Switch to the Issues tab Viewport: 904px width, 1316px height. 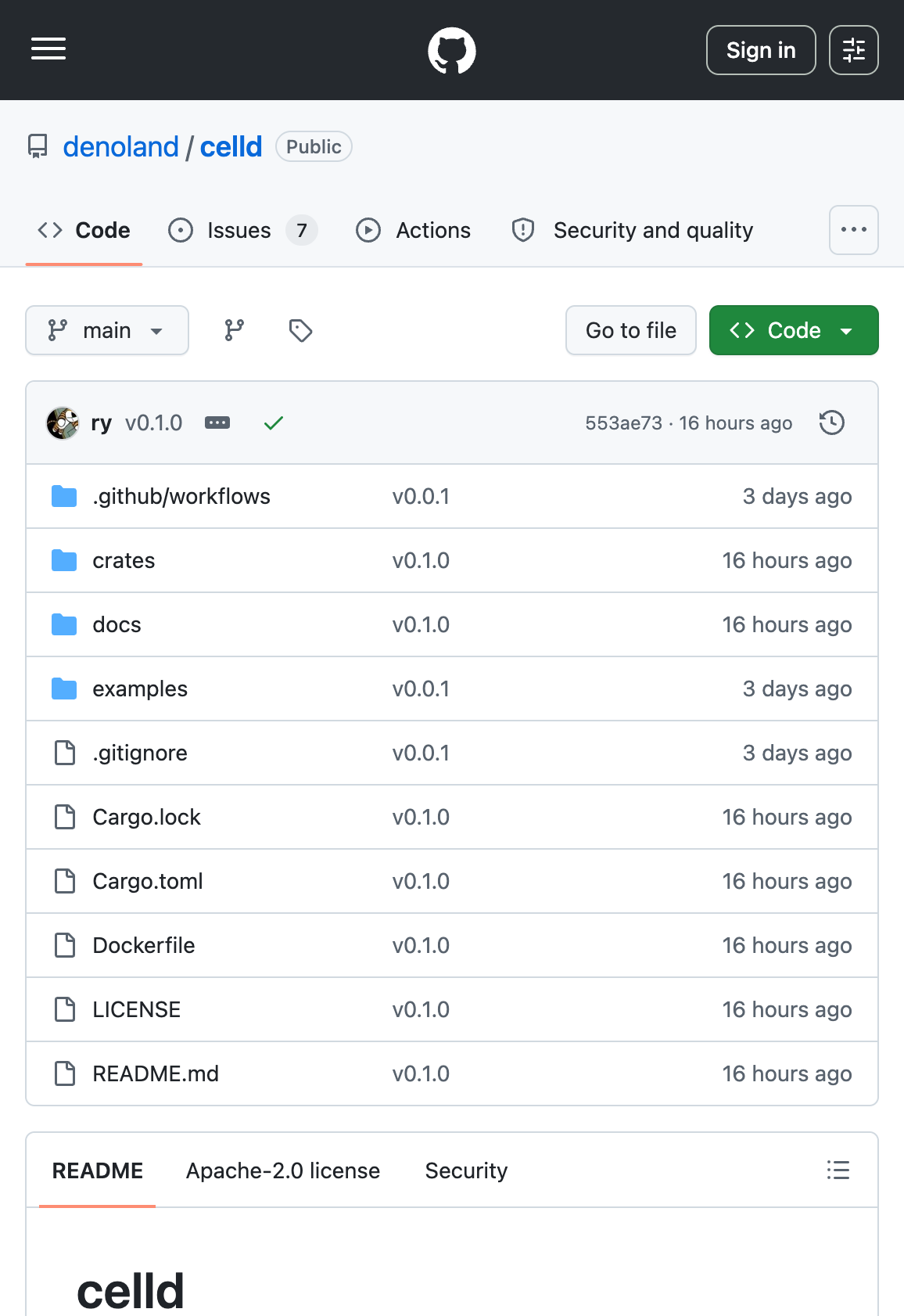(x=242, y=230)
